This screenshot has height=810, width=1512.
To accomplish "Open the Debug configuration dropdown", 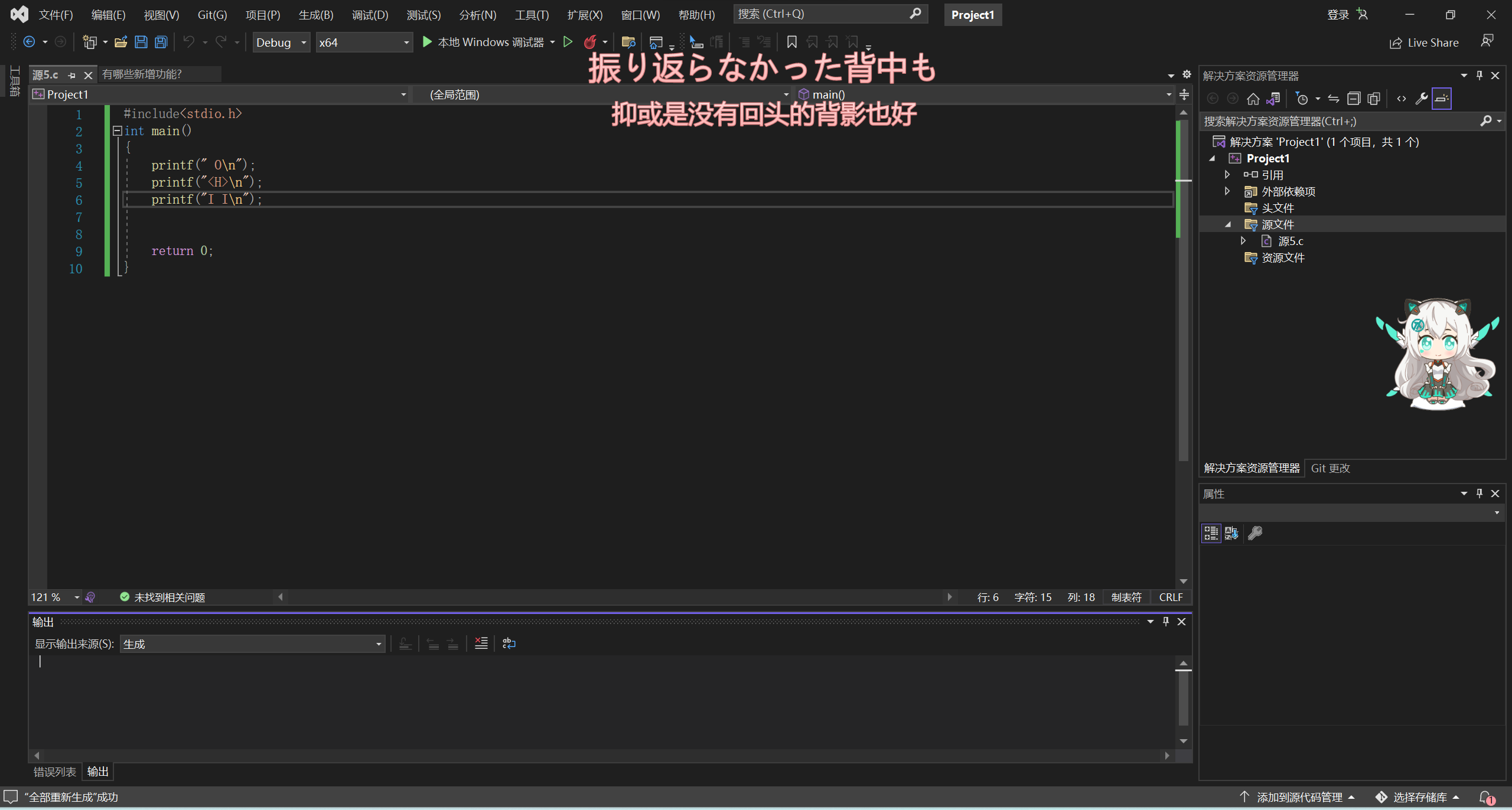I will click(x=281, y=43).
